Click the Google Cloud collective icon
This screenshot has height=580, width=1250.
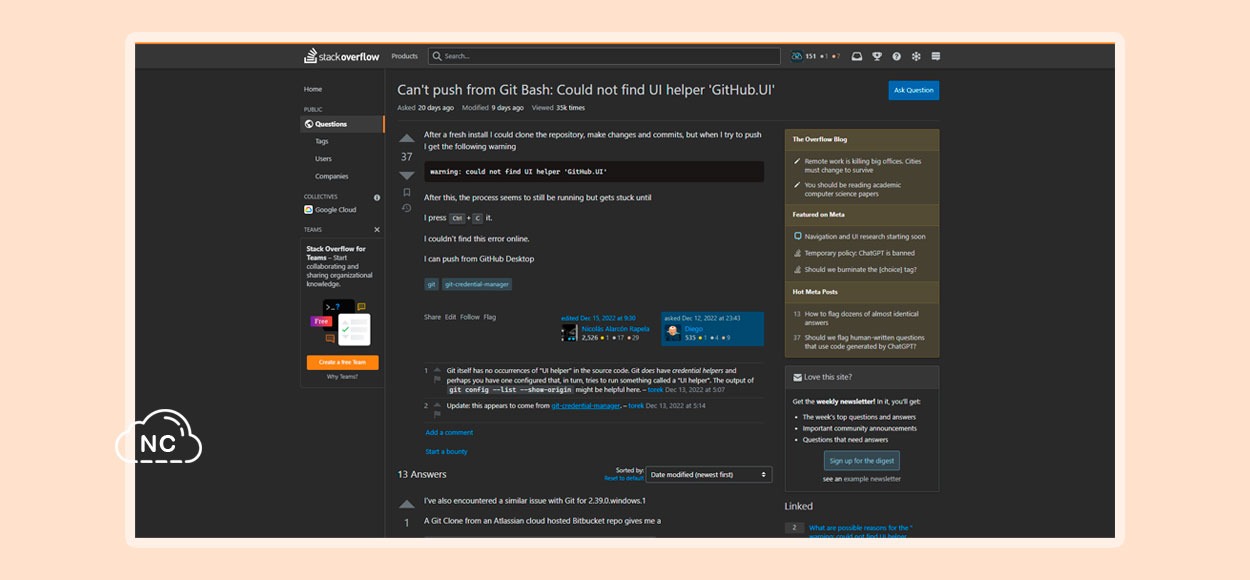(309, 210)
